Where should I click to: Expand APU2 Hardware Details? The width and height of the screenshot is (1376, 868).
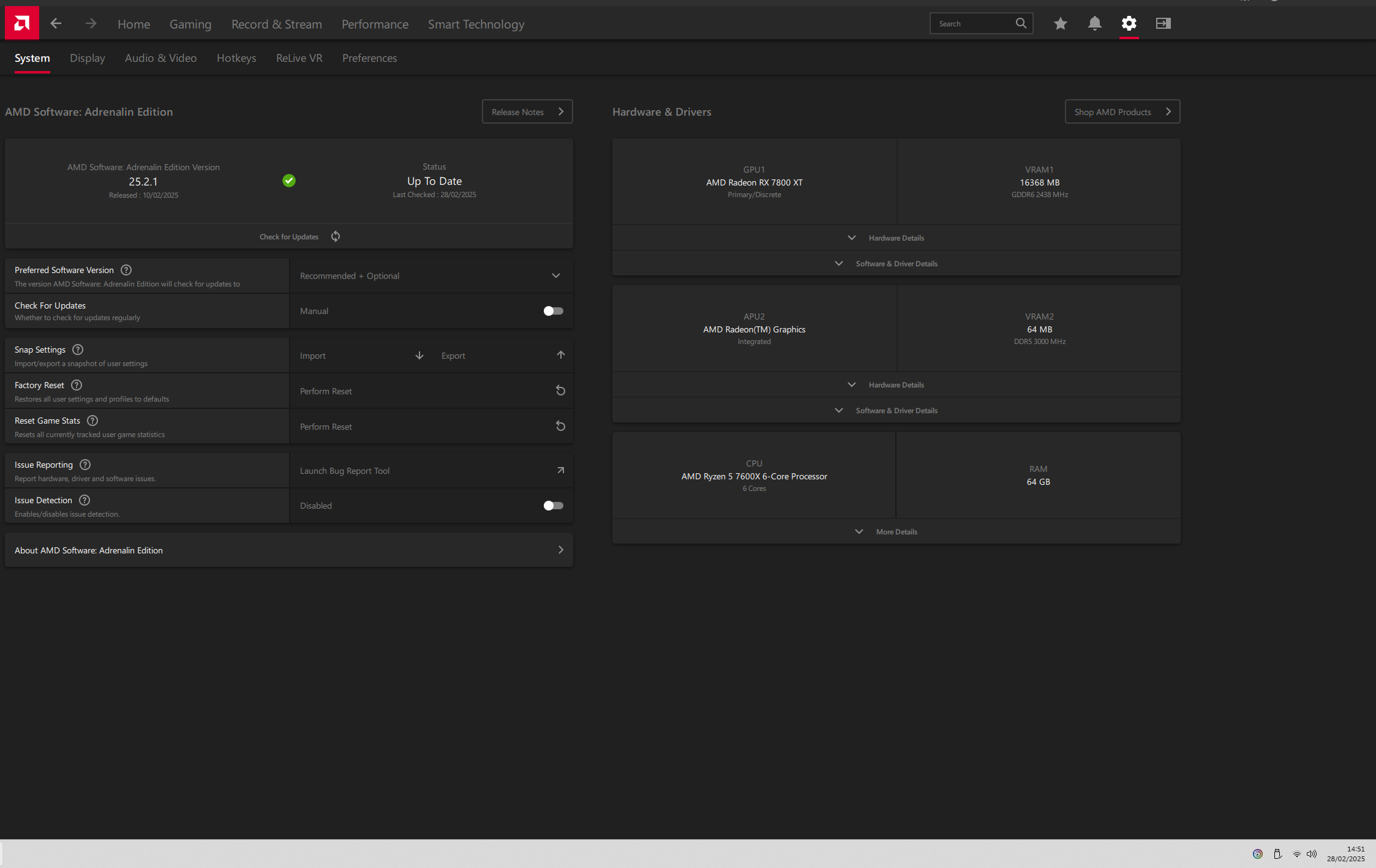point(896,384)
